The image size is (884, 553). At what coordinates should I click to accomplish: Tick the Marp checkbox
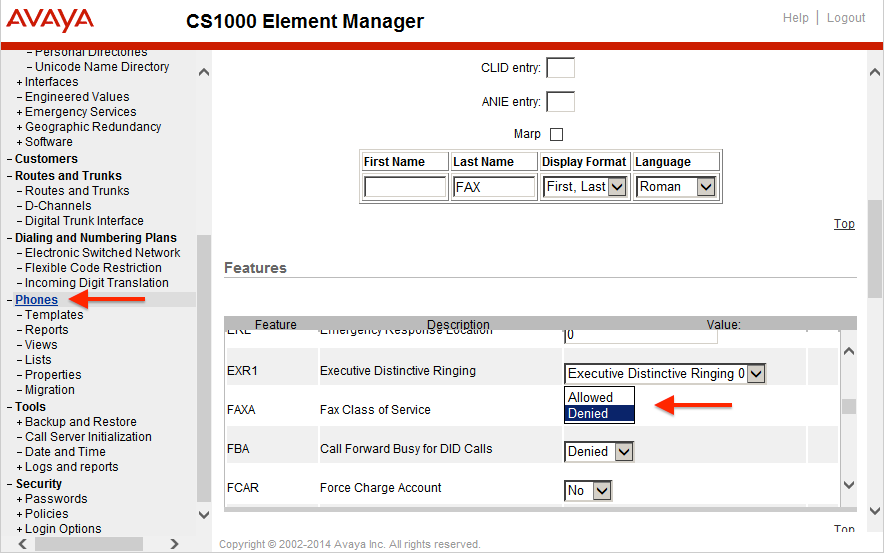click(556, 134)
